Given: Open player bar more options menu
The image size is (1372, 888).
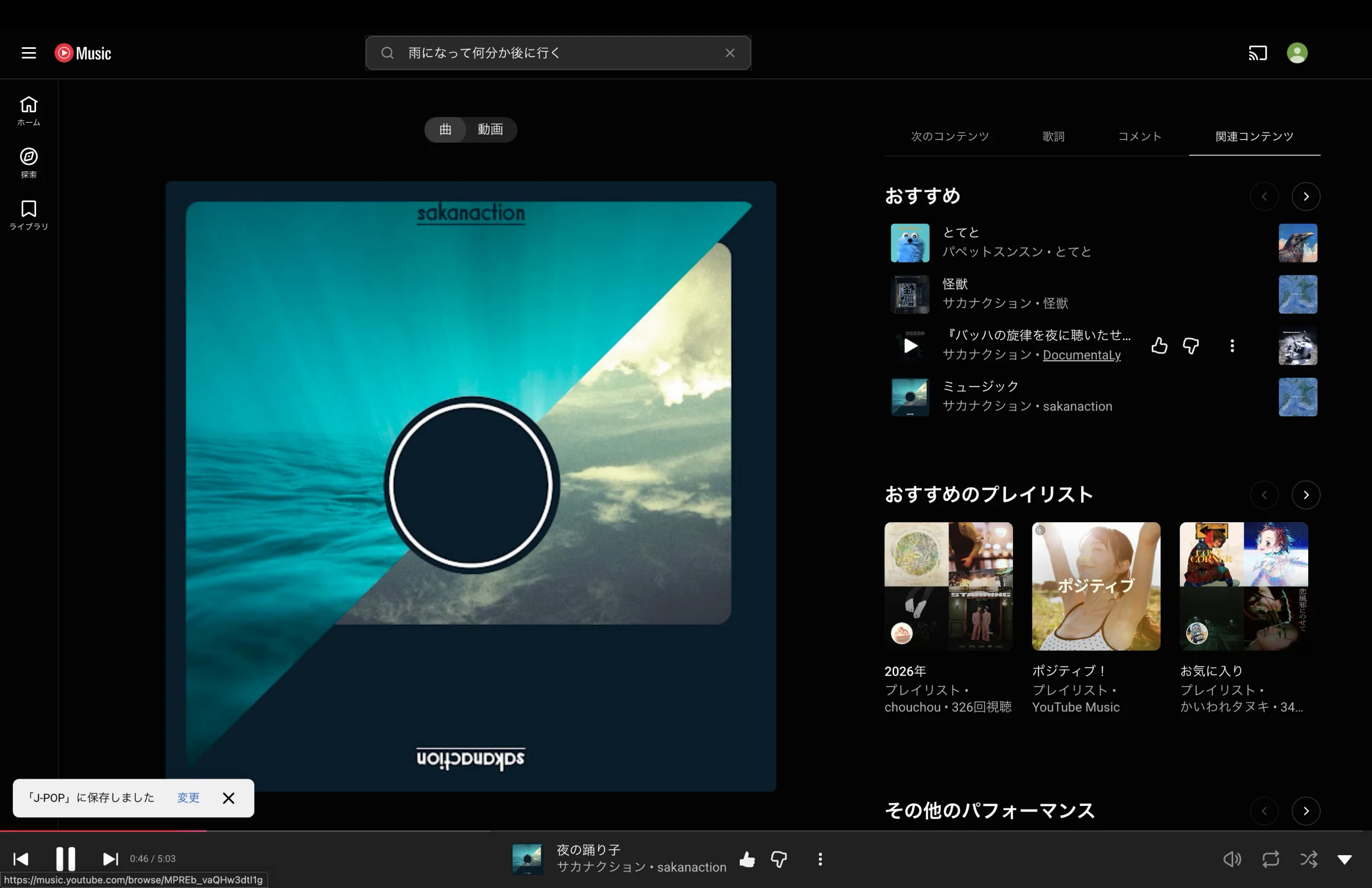Looking at the screenshot, I should point(820,859).
